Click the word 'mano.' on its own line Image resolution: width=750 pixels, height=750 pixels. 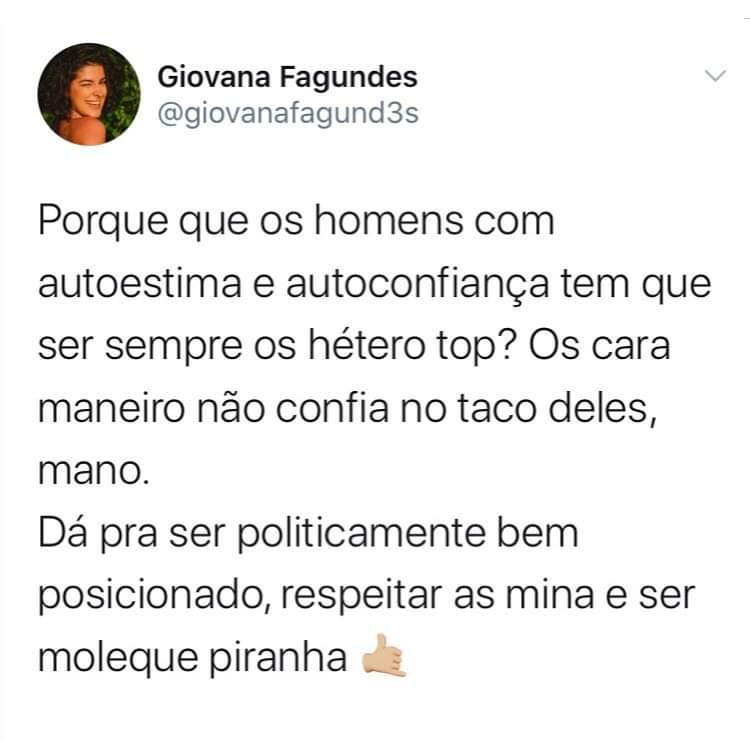[94, 472]
